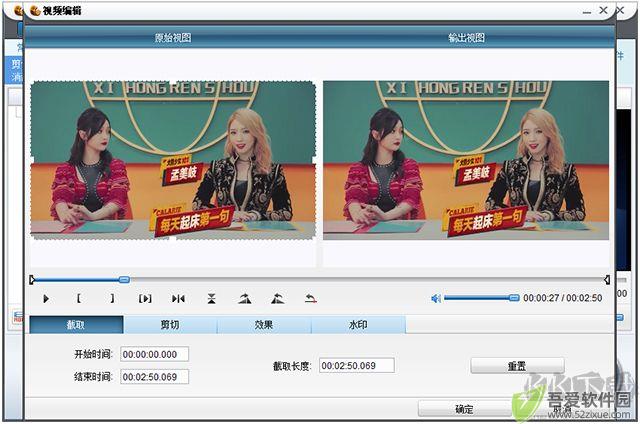Click the volume slider handle

pyautogui.click(x=514, y=298)
